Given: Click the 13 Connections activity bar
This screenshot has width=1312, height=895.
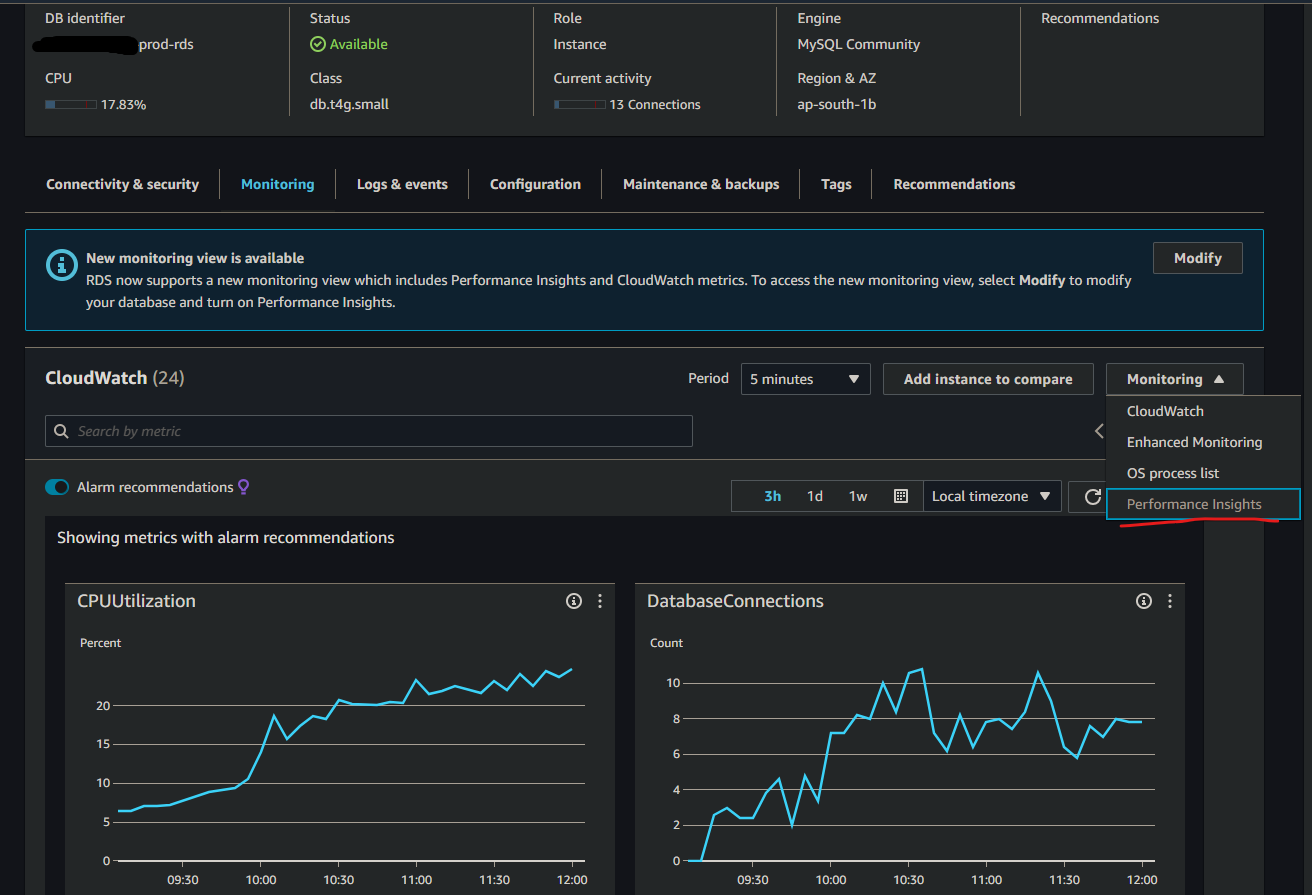Looking at the screenshot, I should tap(579, 104).
